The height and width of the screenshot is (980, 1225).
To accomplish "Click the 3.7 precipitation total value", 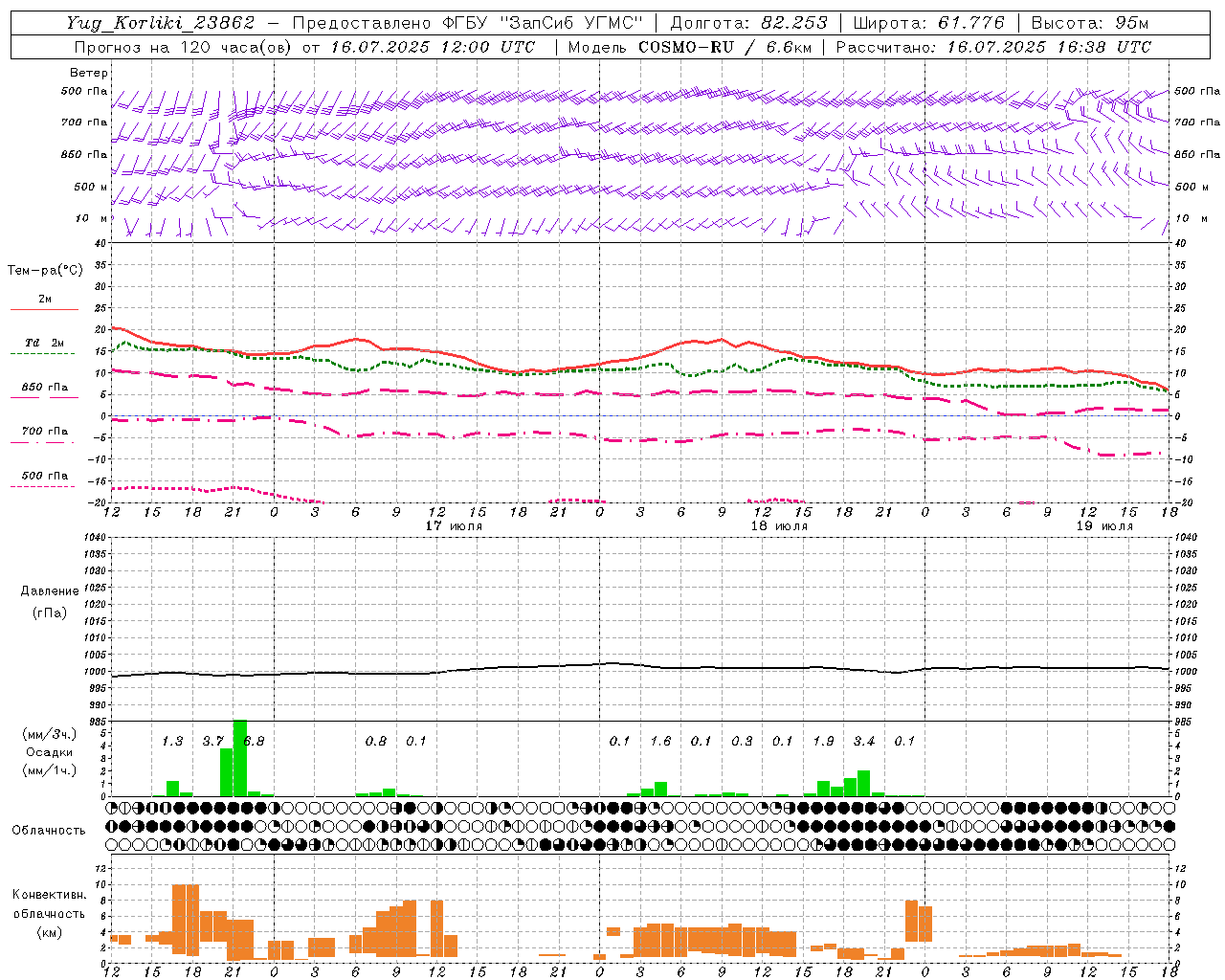I will point(212,741).
